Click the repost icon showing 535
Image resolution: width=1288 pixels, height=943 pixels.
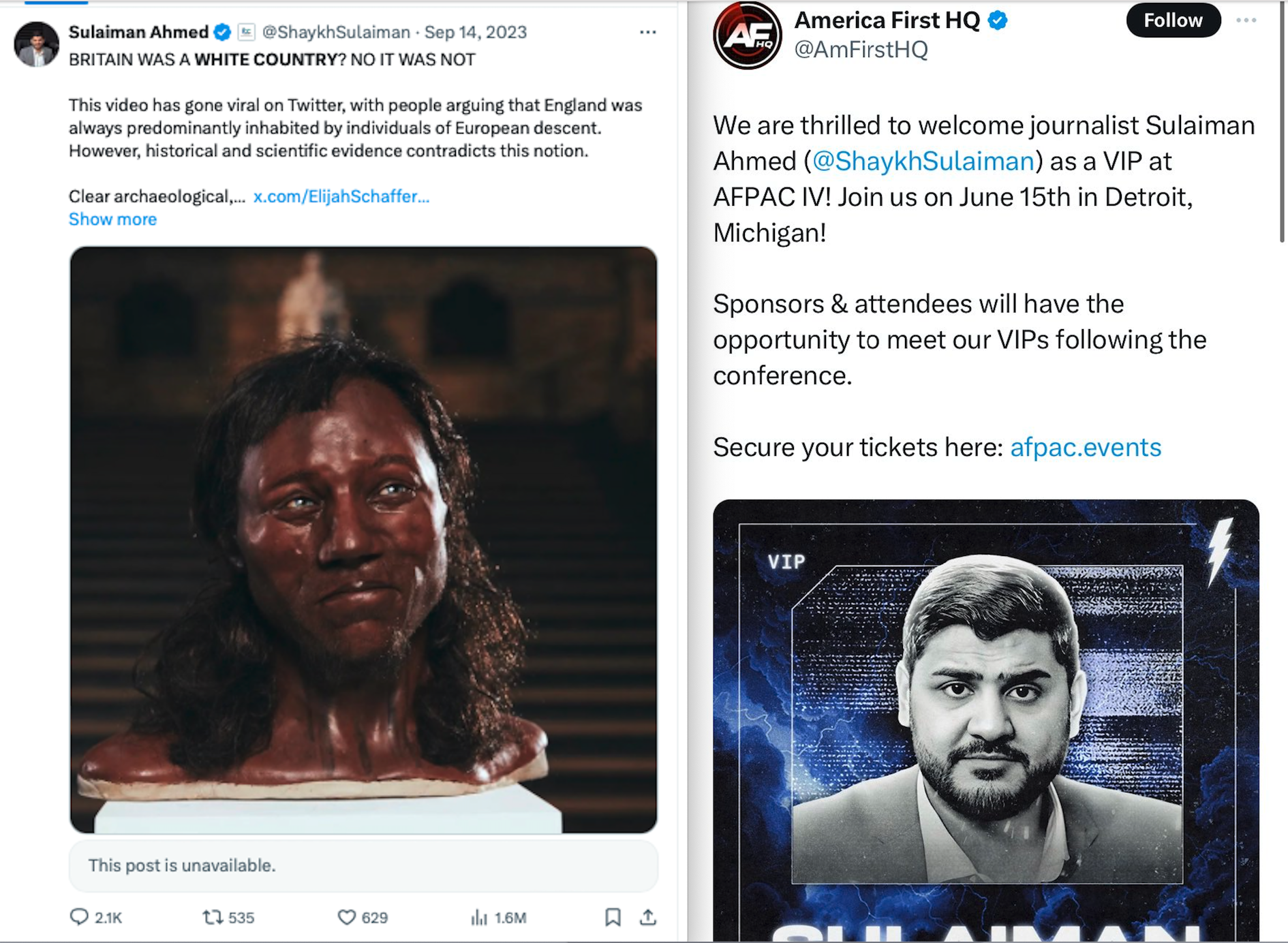point(213,917)
